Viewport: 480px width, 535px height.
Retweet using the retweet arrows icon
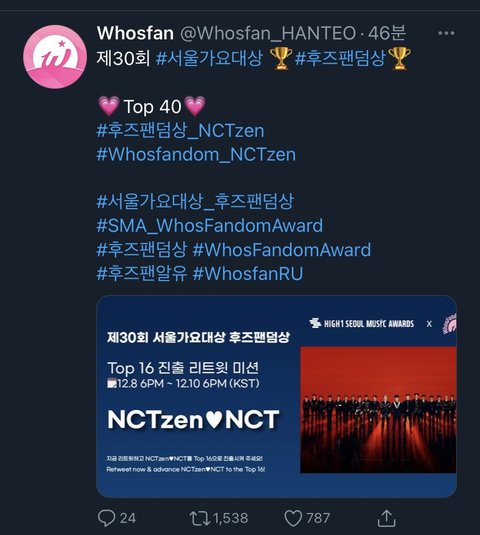click(x=200, y=518)
